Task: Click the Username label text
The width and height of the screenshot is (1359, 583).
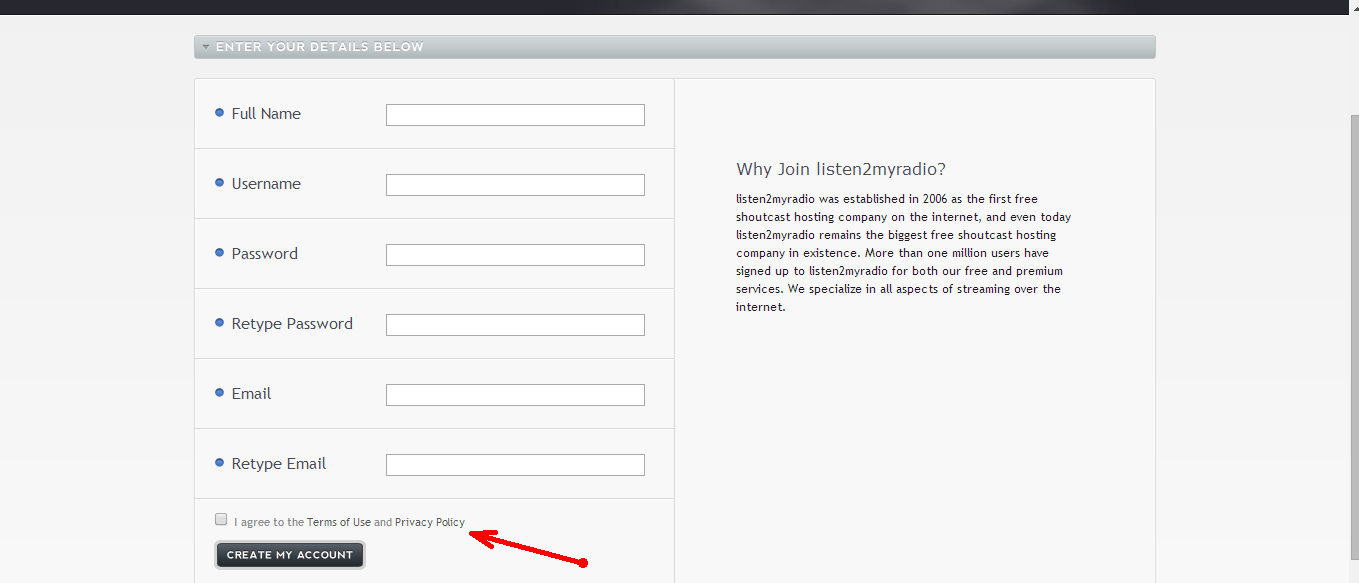Action: (x=266, y=184)
